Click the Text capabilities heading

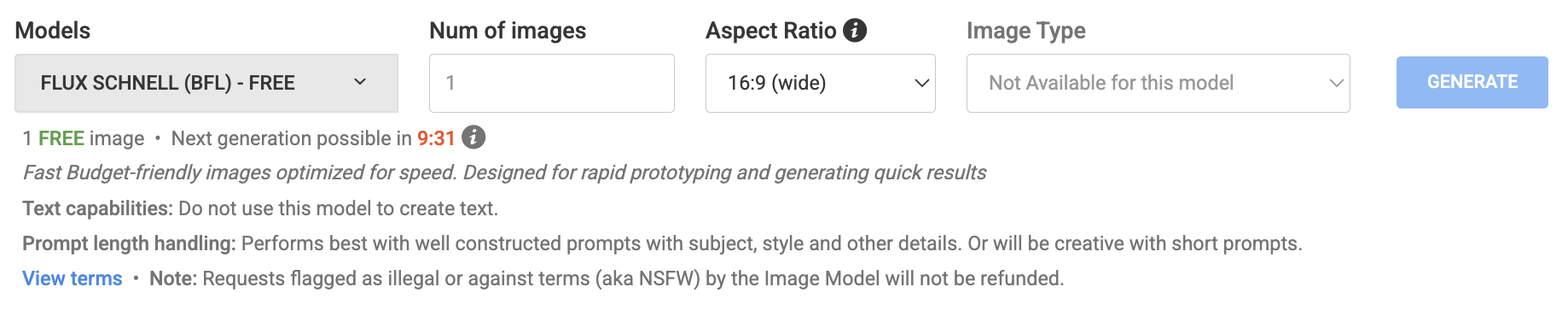97,208
